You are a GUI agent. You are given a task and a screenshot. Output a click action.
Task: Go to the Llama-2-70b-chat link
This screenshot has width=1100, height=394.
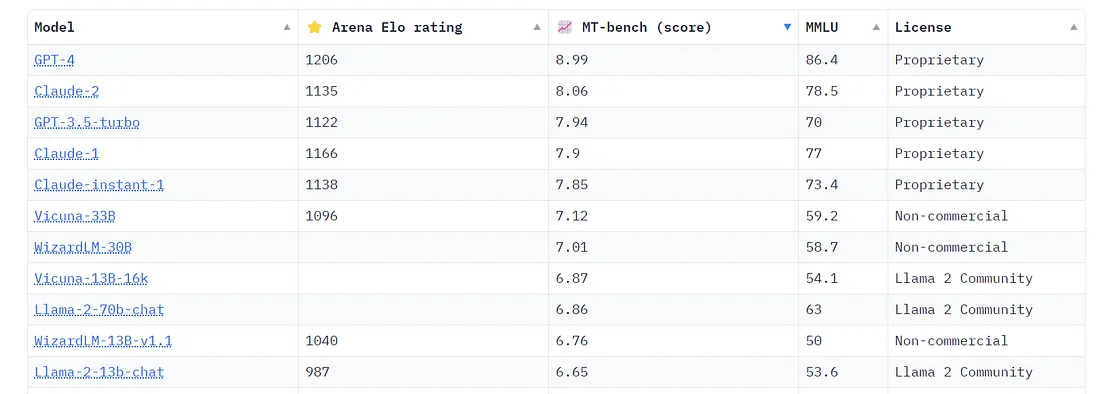click(99, 310)
